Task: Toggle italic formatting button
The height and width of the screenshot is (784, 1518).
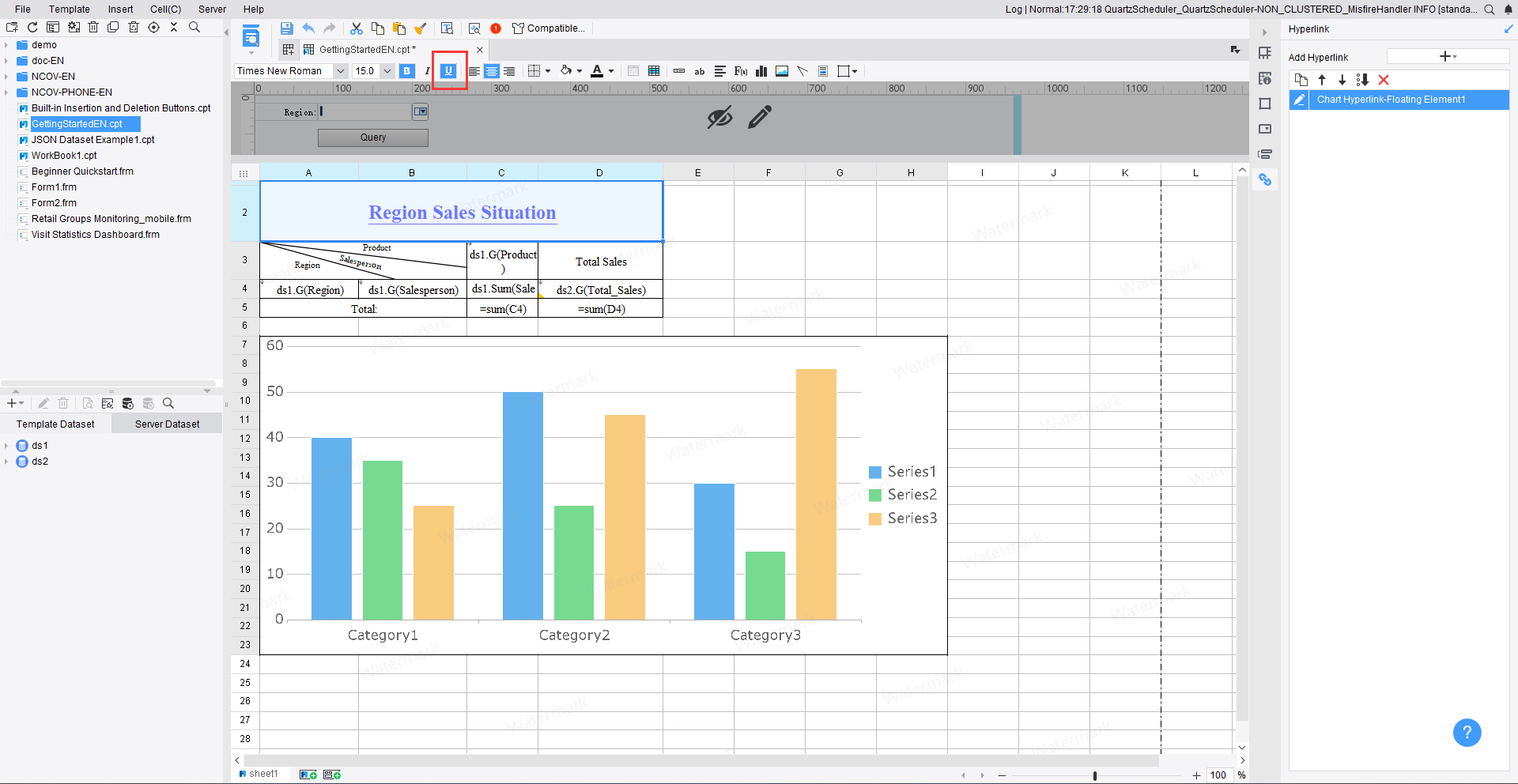Action: (x=427, y=71)
